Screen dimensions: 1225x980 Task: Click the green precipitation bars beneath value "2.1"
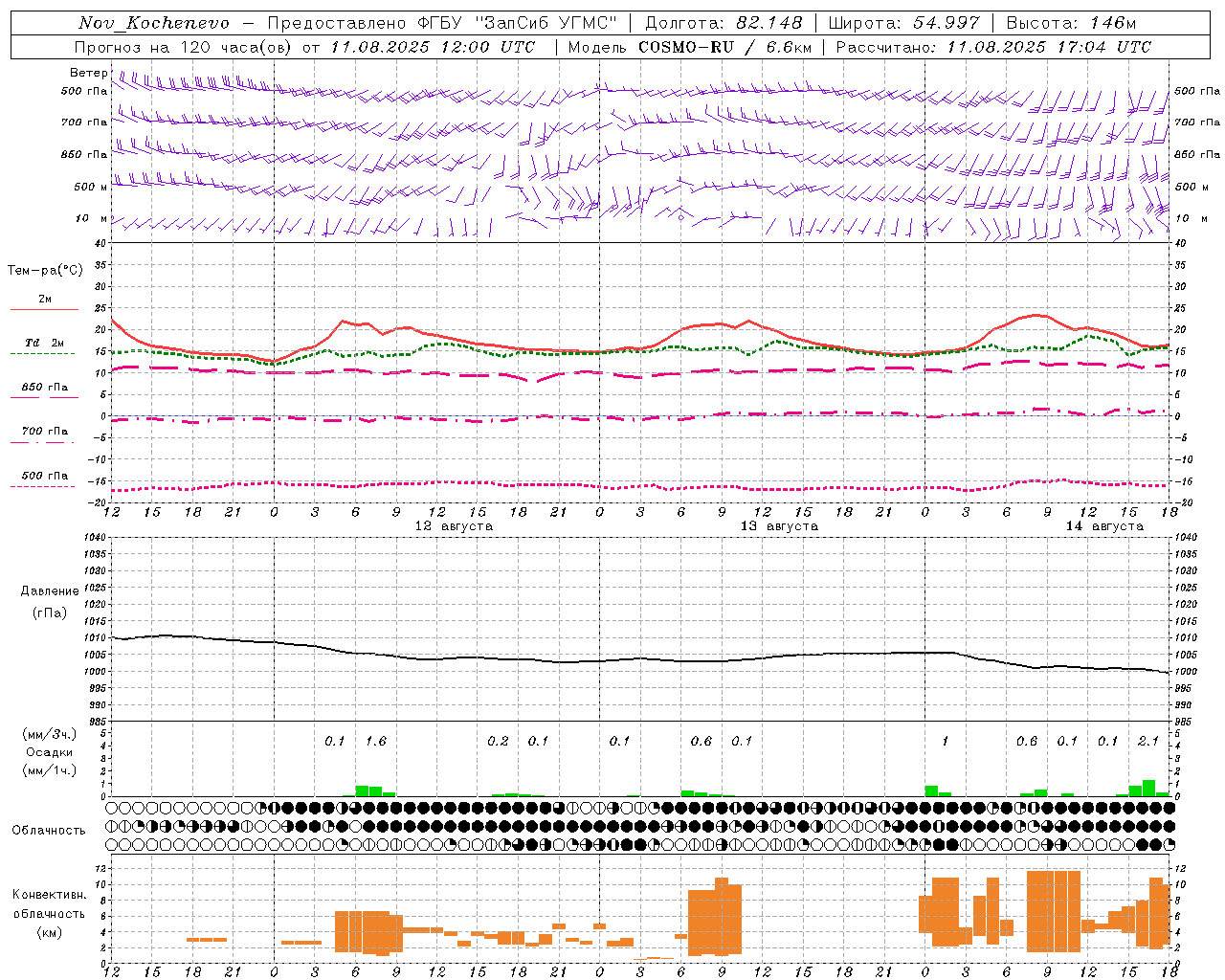pos(1148,788)
